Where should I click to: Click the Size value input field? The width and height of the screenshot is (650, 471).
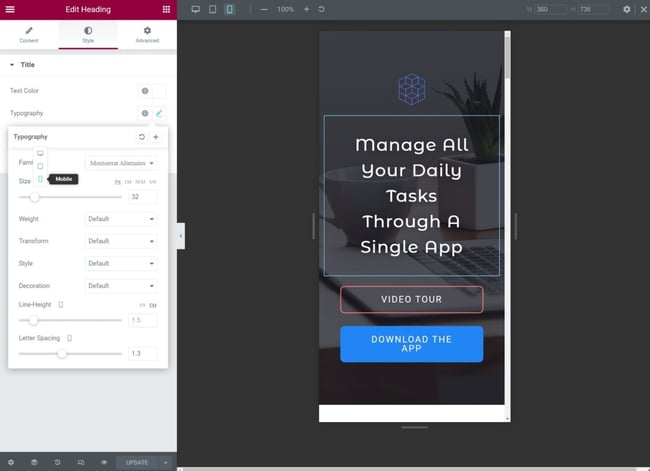pos(142,197)
